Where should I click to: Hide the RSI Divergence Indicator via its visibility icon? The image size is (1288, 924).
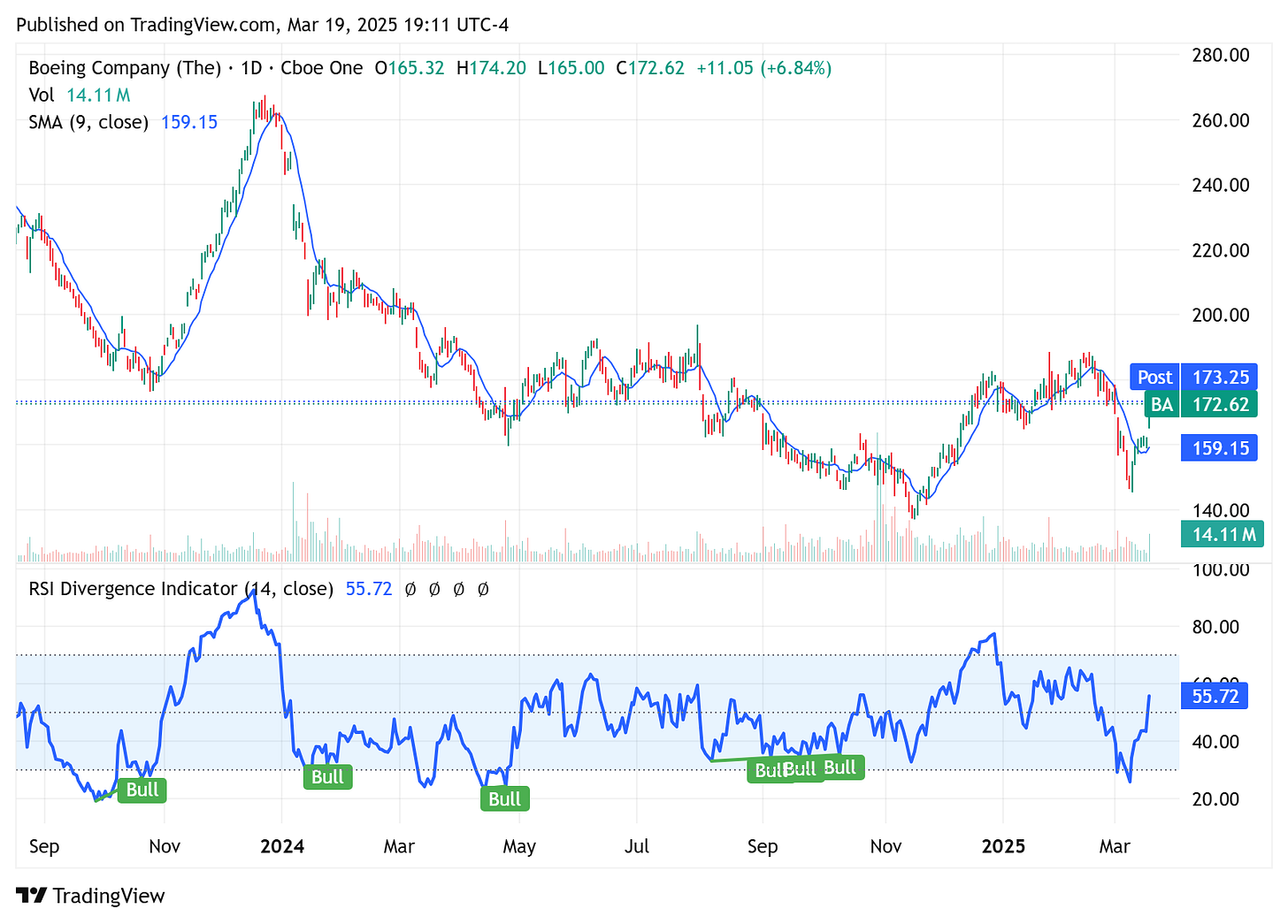410,588
